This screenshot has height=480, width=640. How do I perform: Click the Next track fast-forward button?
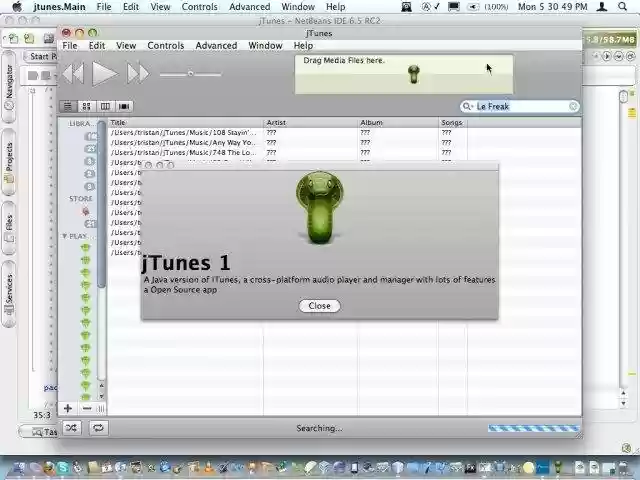tap(138, 74)
